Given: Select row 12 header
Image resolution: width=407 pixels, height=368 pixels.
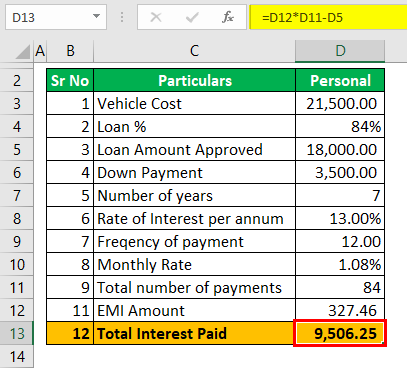Looking at the screenshot, I should 17,311.
